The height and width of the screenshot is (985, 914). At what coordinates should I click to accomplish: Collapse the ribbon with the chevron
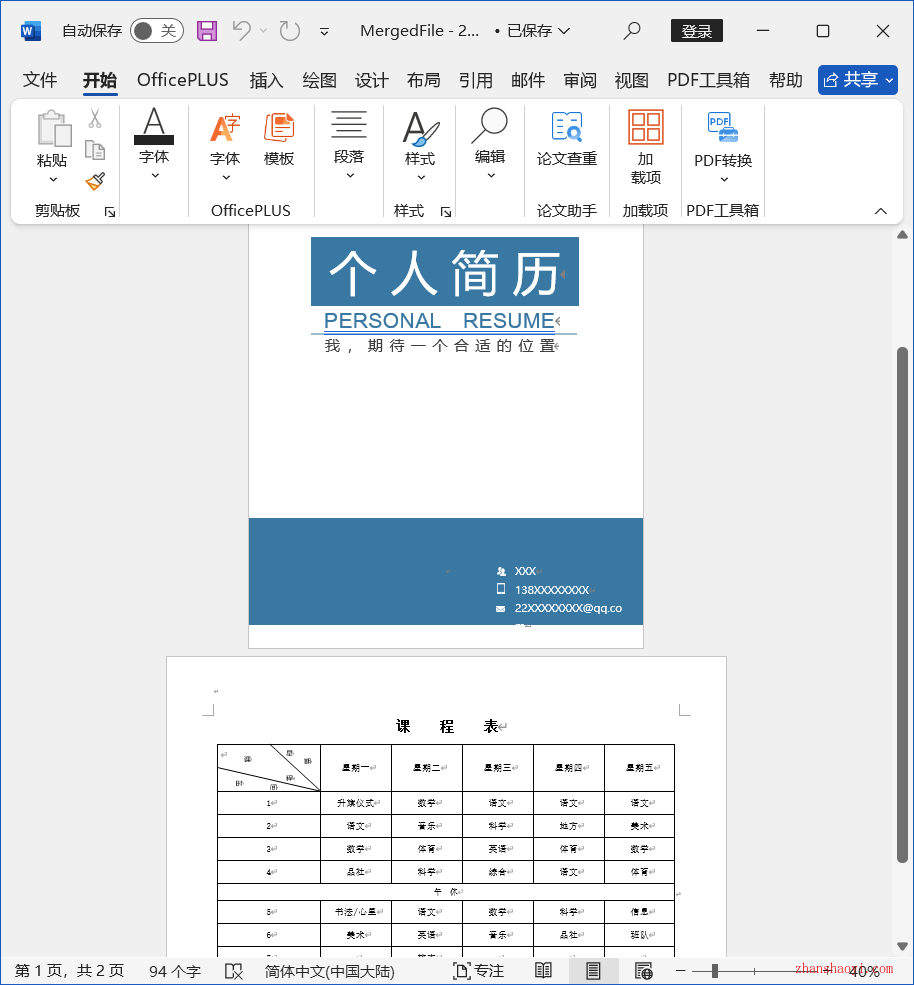point(881,211)
